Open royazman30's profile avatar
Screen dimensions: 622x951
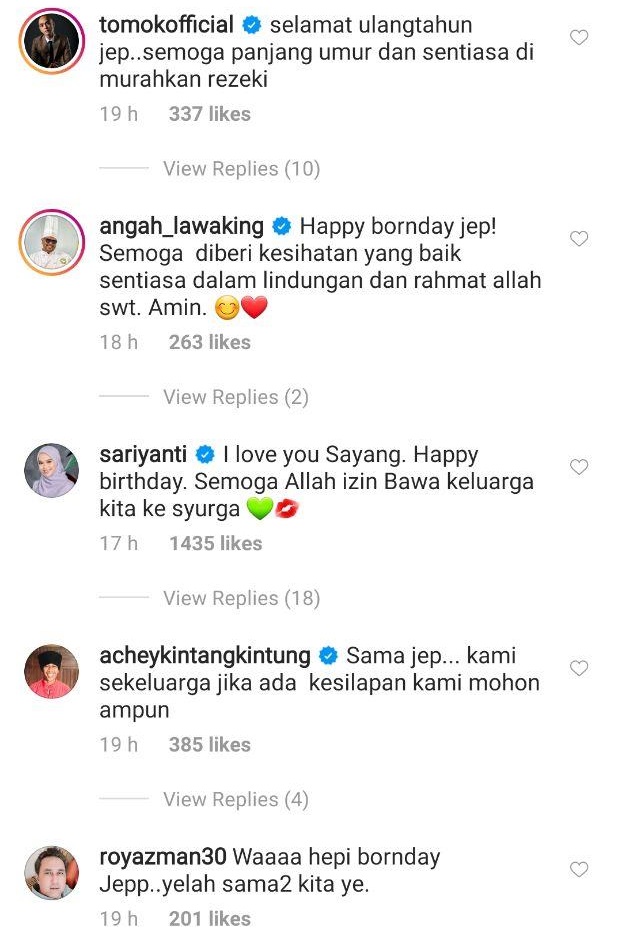pyautogui.click(x=52, y=873)
